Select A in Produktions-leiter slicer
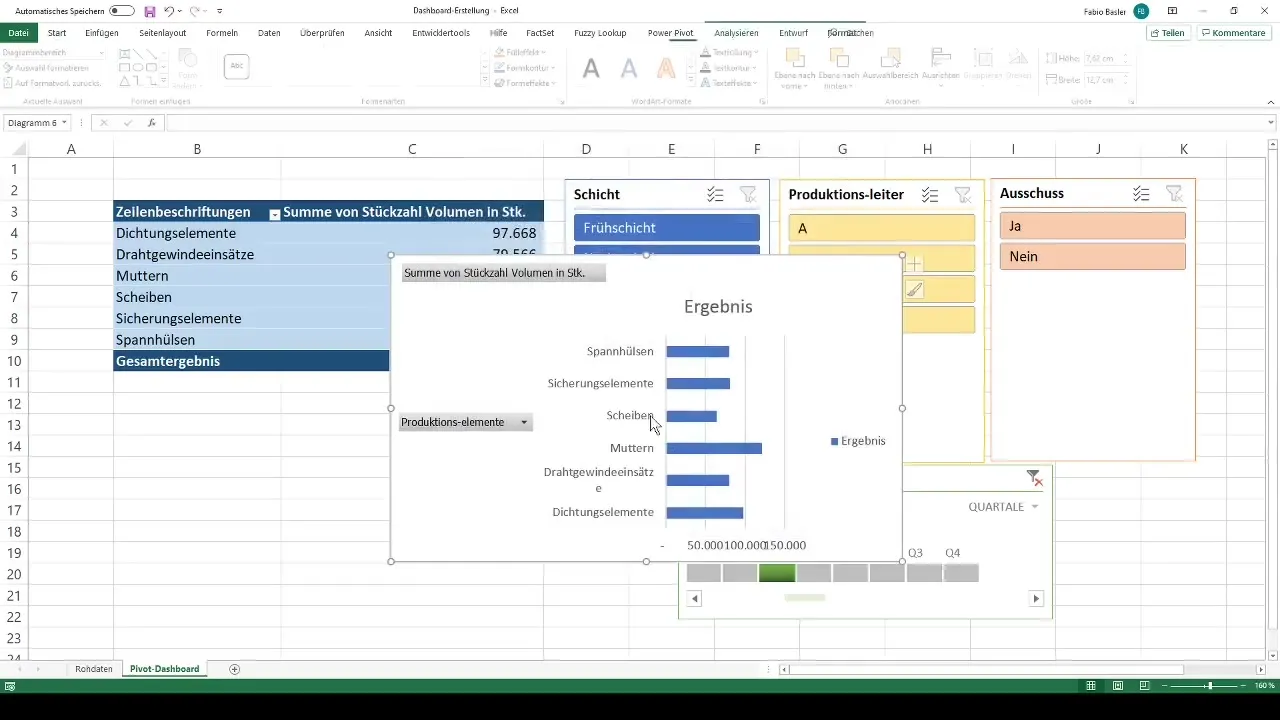The height and width of the screenshot is (720, 1280). [881, 228]
